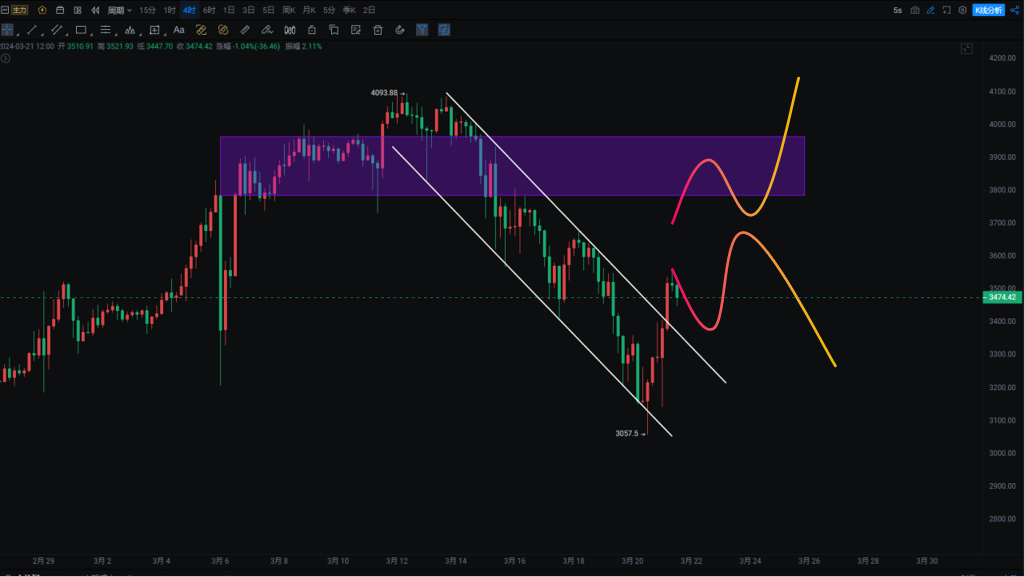1025x577 pixels.
Task: Click the K线分析 button
Action: 988,10
